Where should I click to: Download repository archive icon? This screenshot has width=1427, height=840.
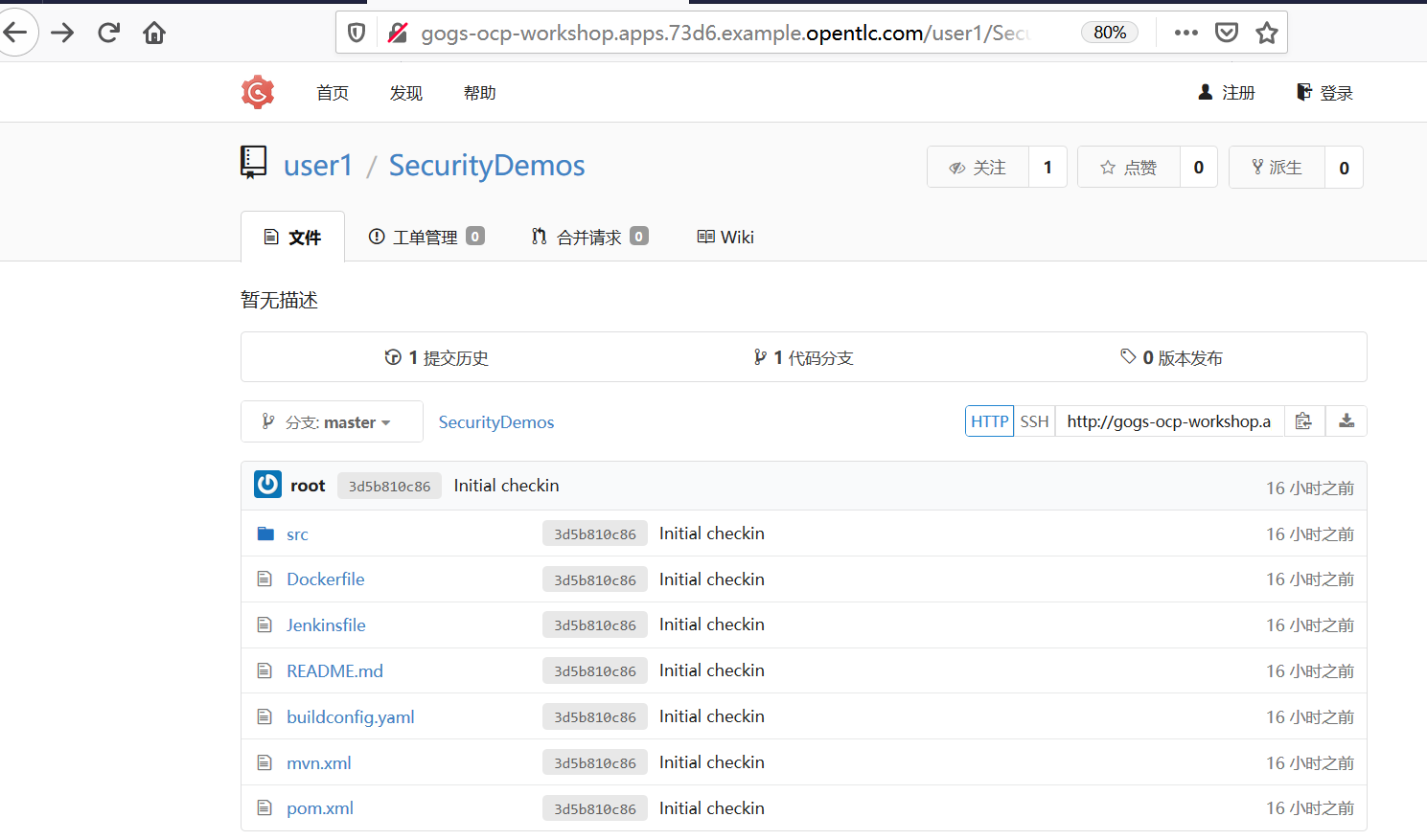pyautogui.click(x=1346, y=421)
